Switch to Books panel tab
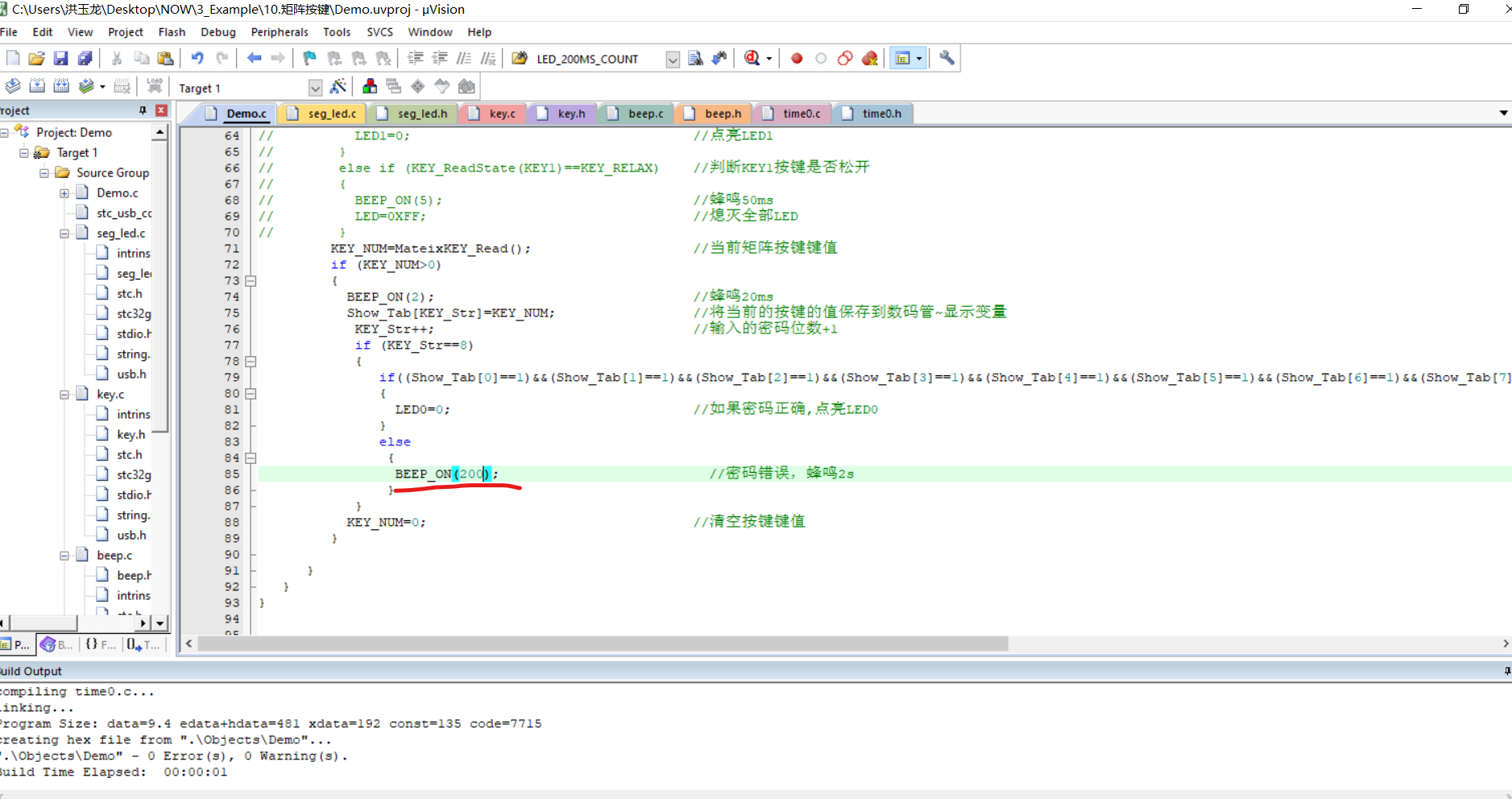 click(x=56, y=644)
